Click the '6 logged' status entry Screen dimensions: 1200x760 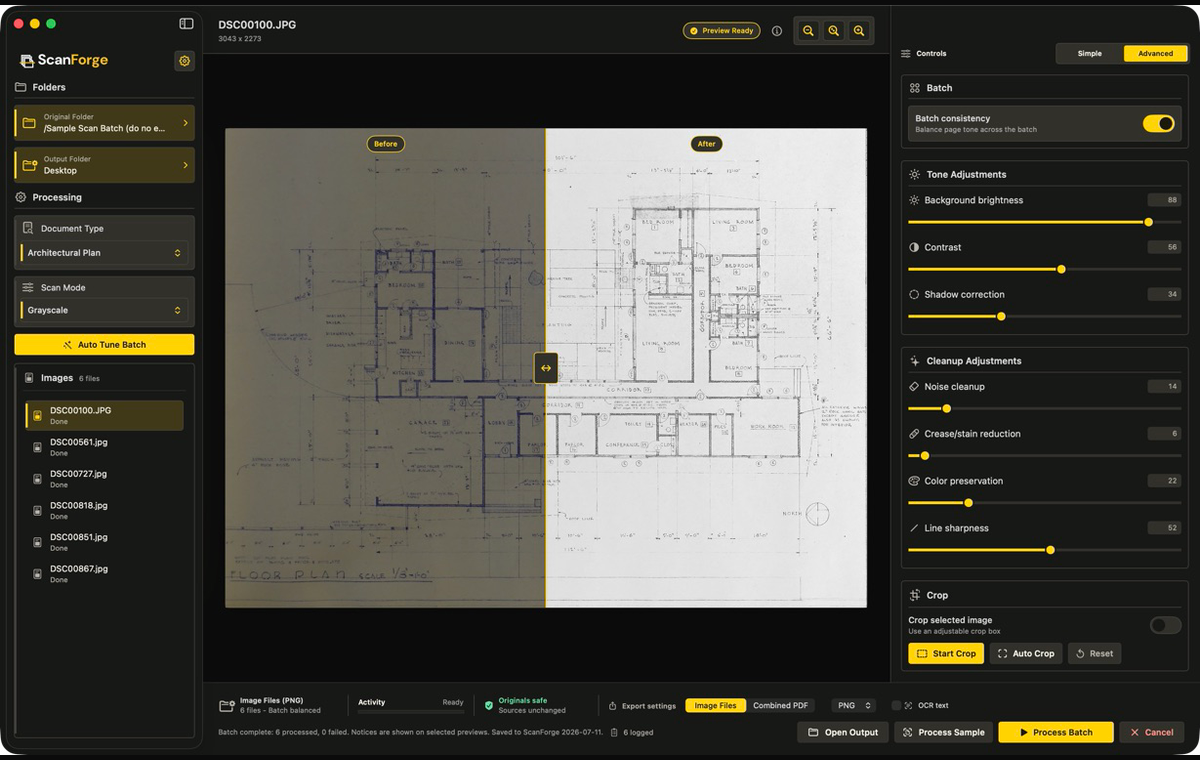[632, 732]
